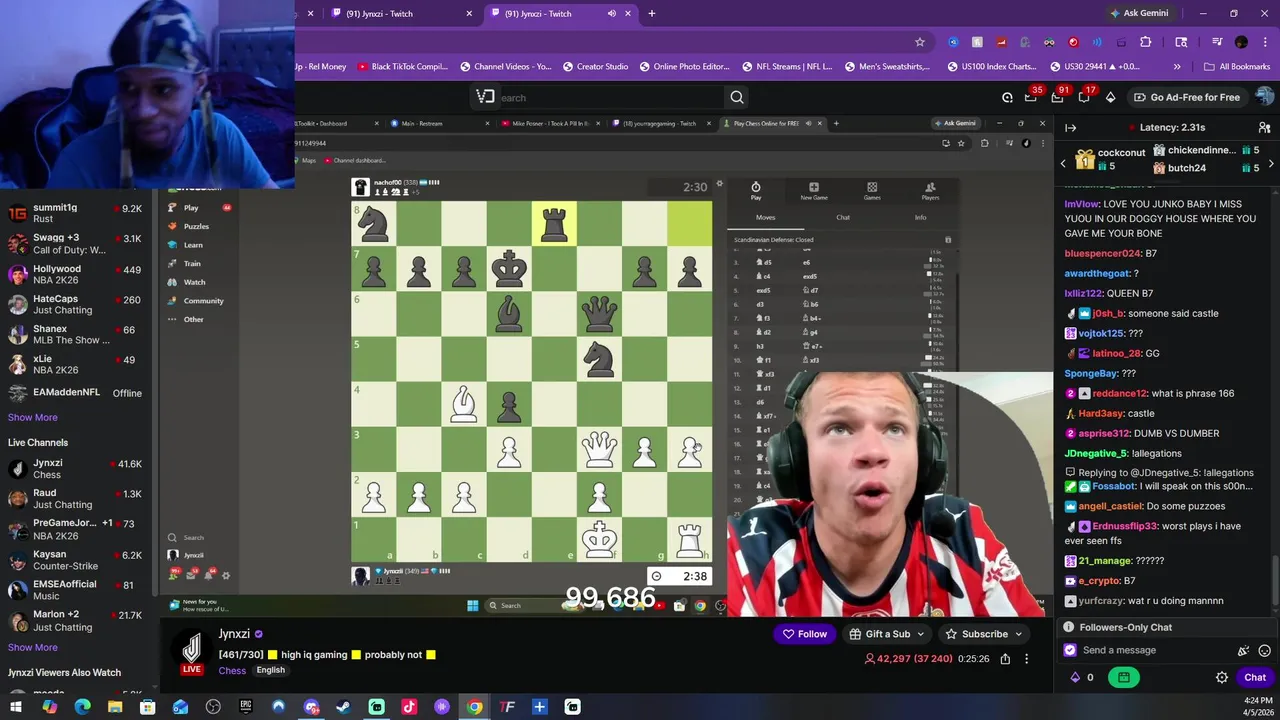Click the Twitch search input box
The image size is (1280, 720).
(x=610, y=97)
